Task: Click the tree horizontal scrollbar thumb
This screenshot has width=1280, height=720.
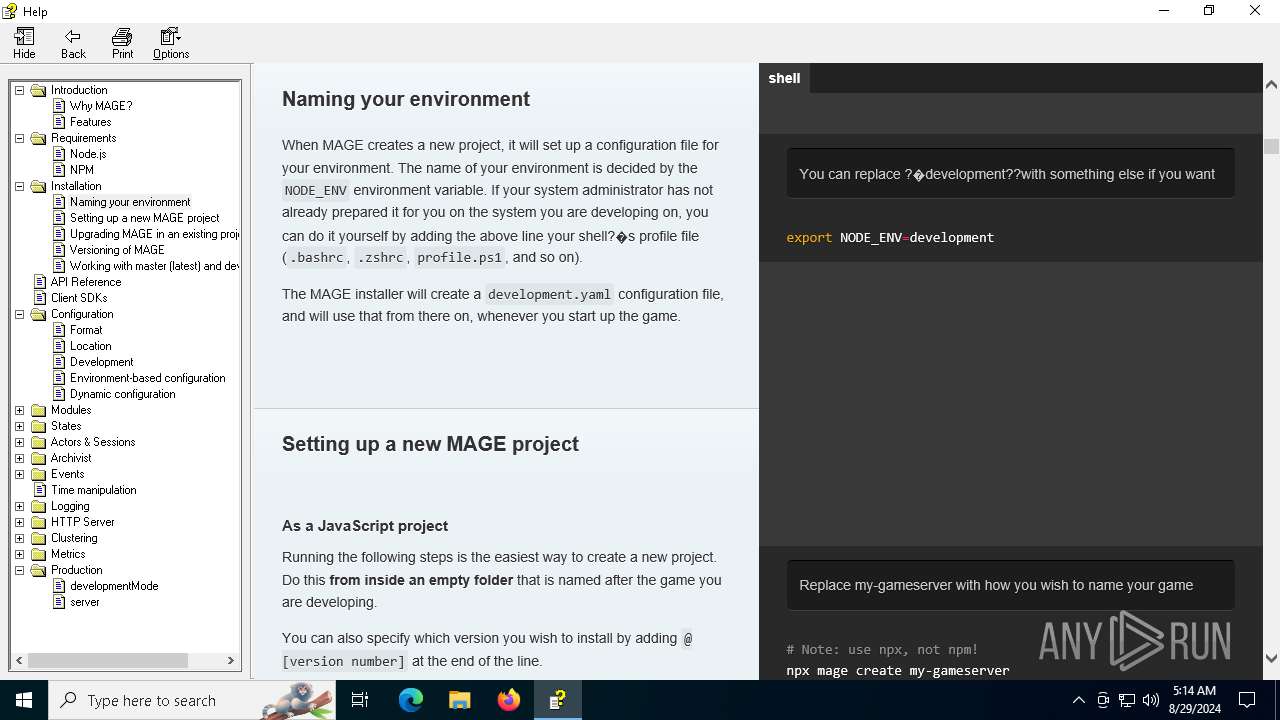Action: click(108, 660)
